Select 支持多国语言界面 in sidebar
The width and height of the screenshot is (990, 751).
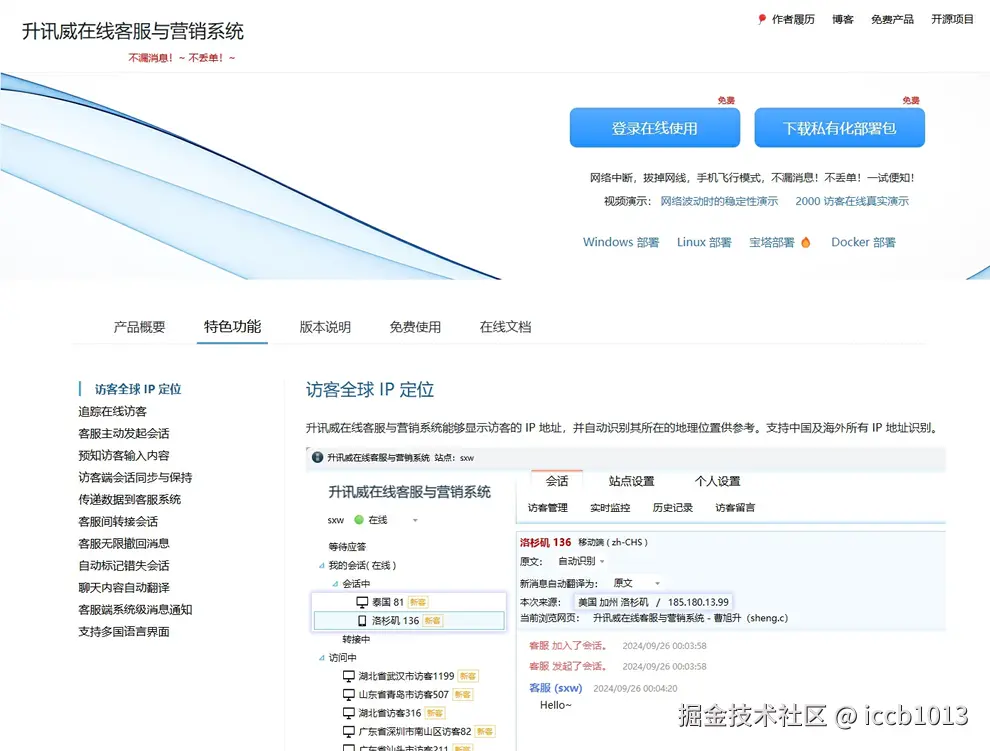[124, 632]
